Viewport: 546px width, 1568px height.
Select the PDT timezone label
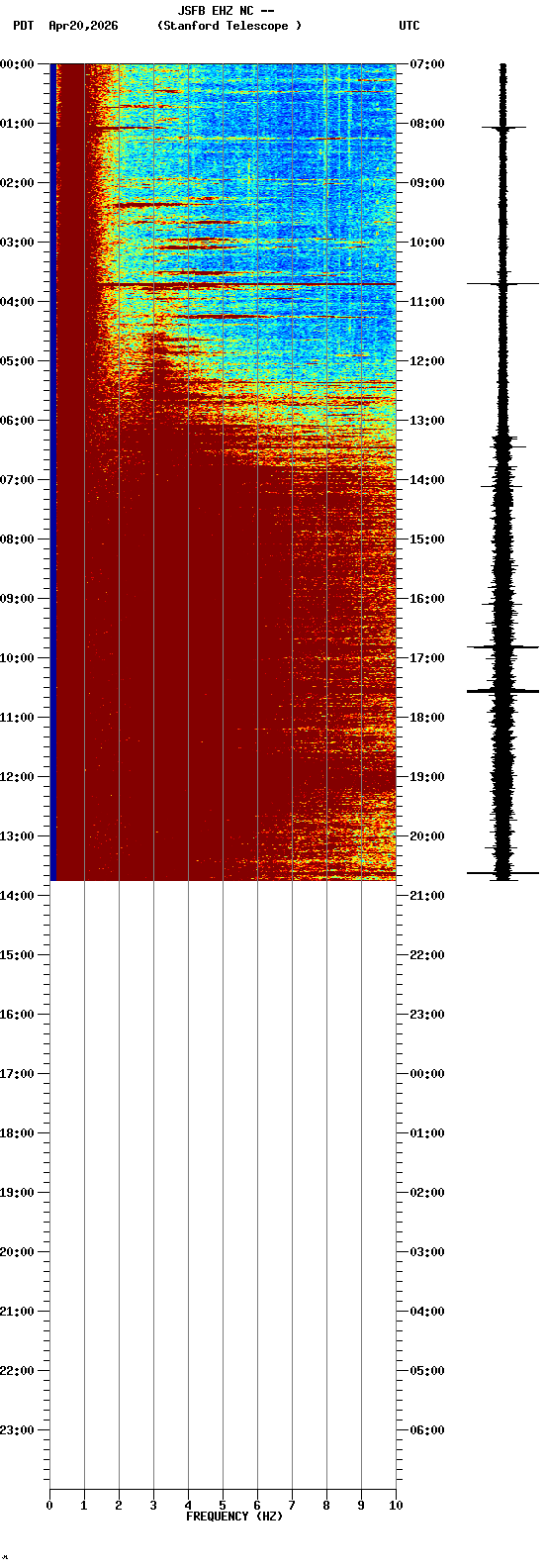pyautogui.click(x=23, y=26)
